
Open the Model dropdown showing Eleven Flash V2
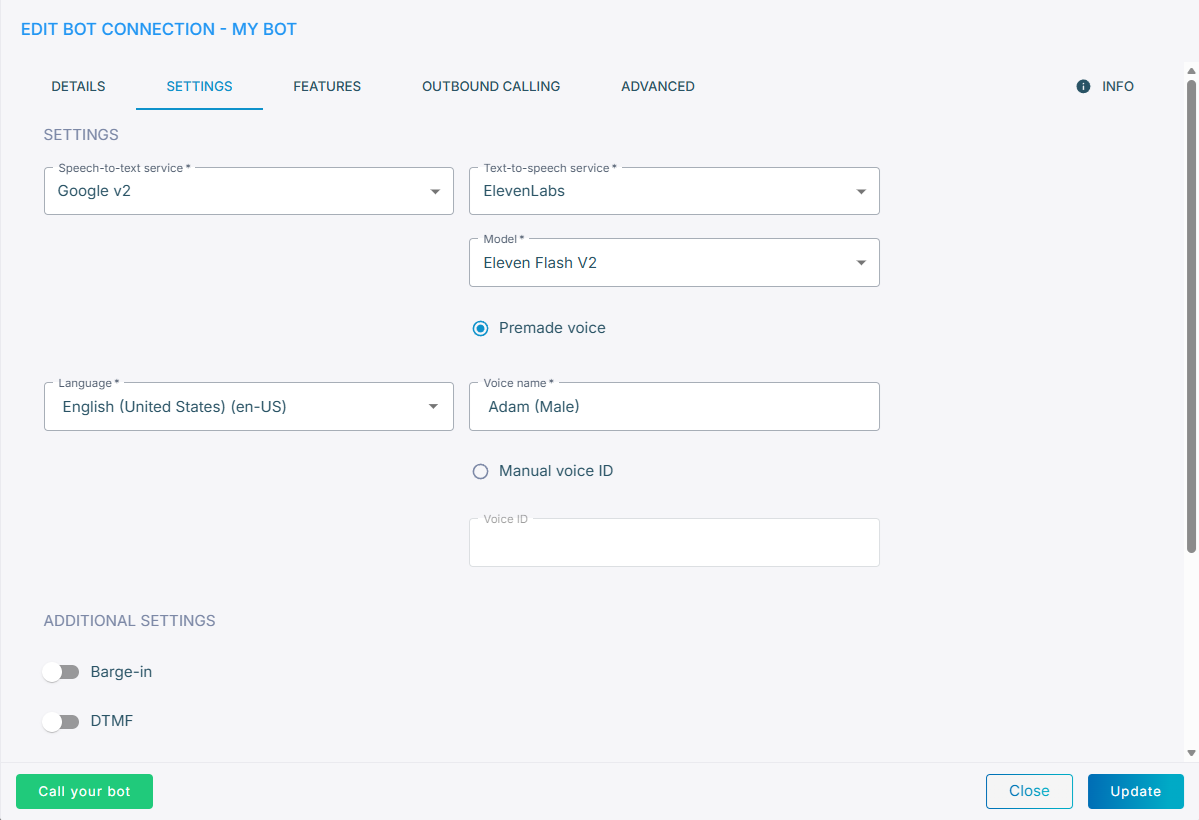pos(674,263)
